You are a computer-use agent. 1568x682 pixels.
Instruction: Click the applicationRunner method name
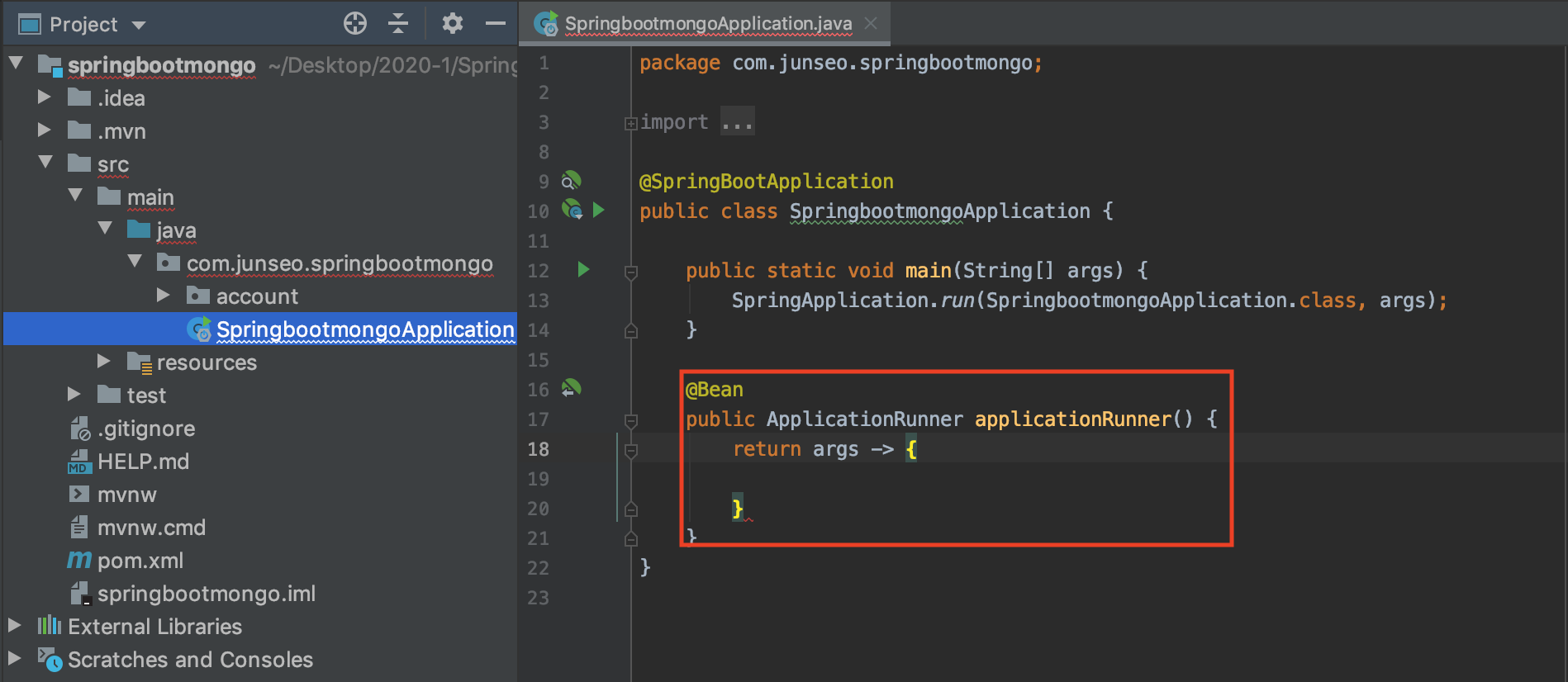pos(1073,419)
